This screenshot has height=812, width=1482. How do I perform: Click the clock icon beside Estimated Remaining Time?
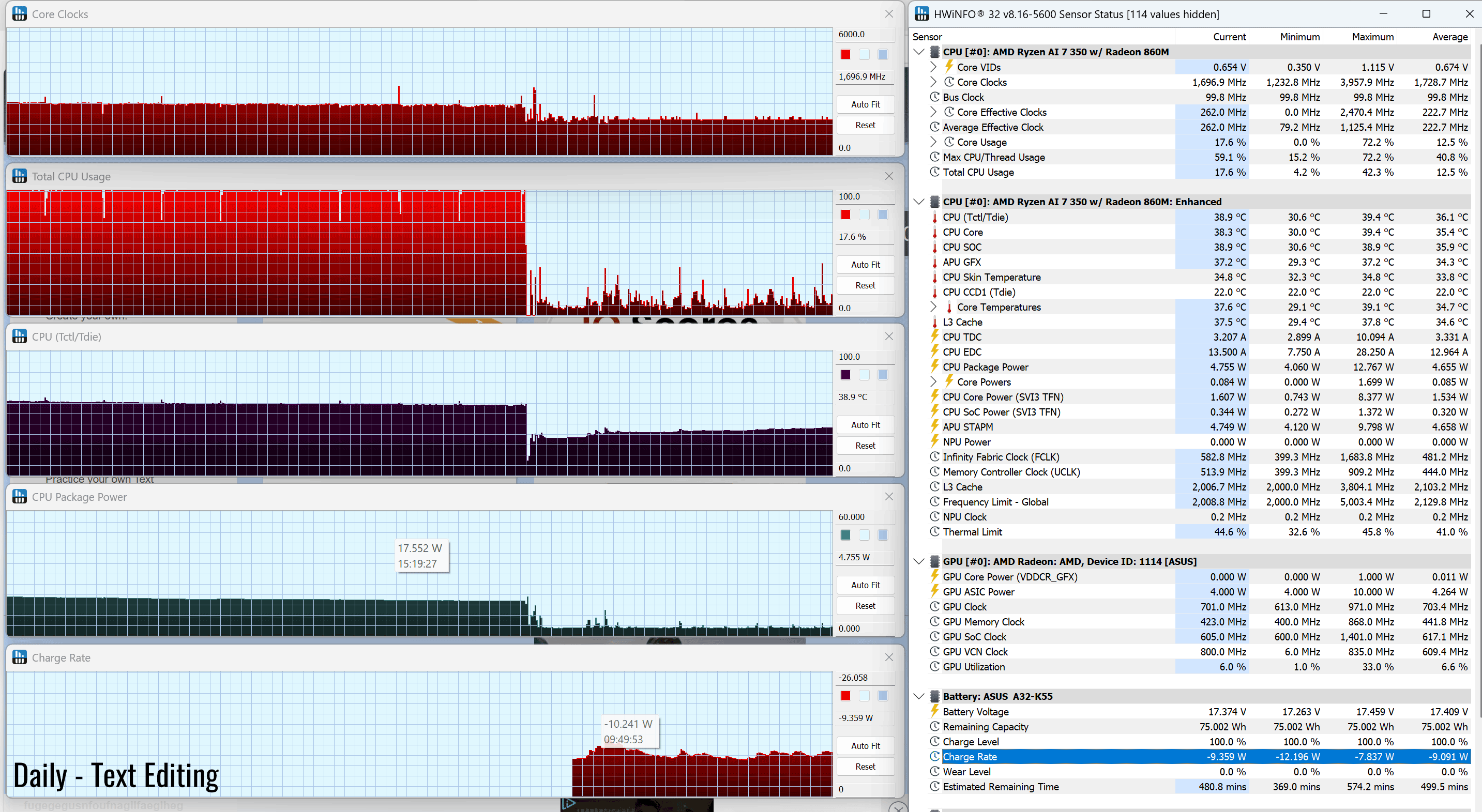[935, 786]
